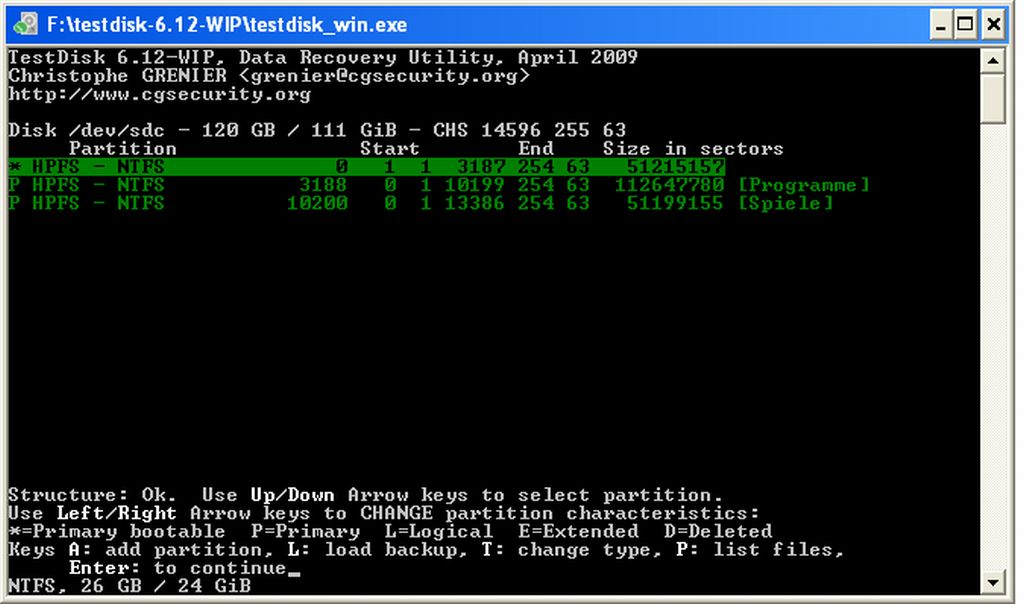The image size is (1024, 604).
Task: Click the start cylinder value 3188
Action: coord(323,185)
